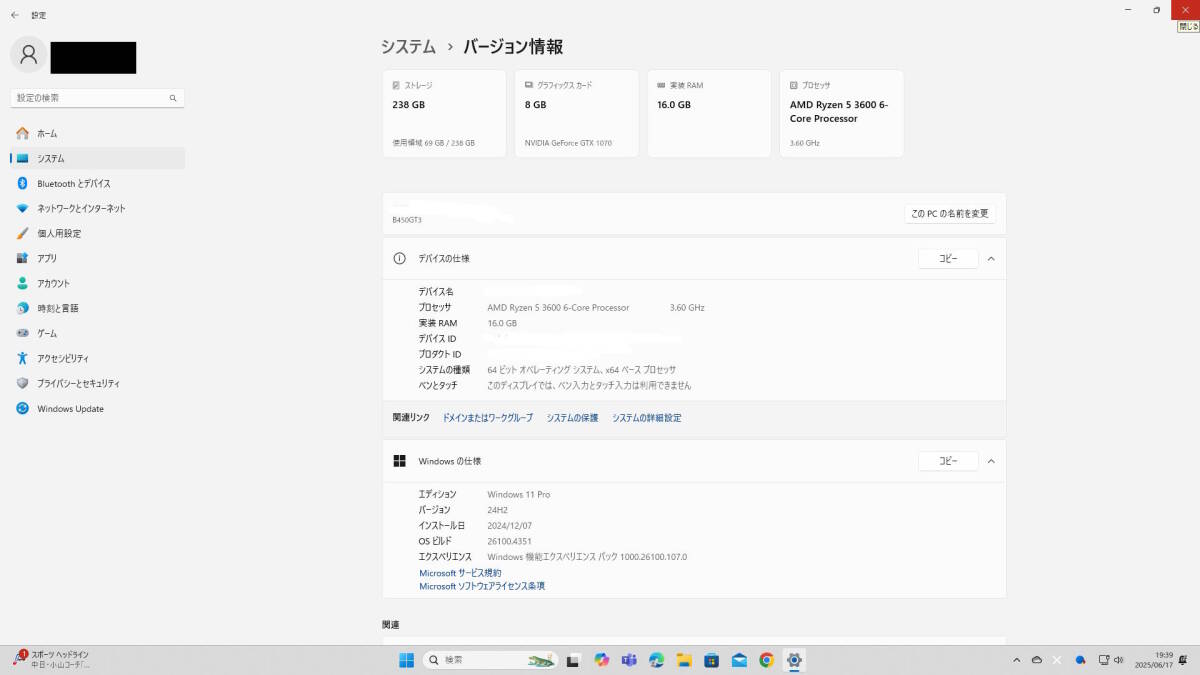Open the volume tray icon
The height and width of the screenshot is (675, 1200).
(x=1118, y=660)
